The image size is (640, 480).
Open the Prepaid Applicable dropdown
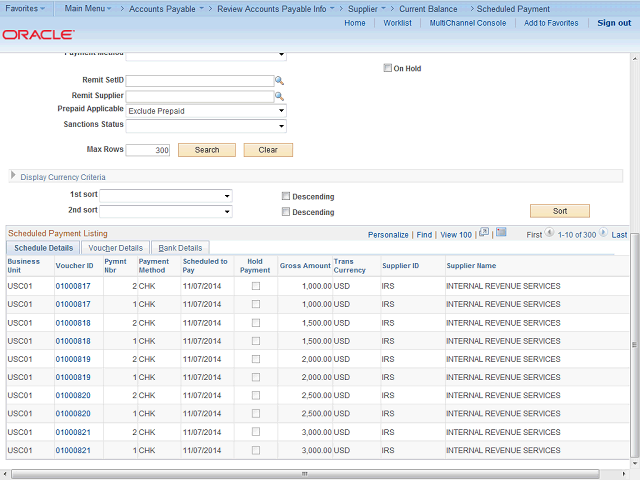click(206, 111)
